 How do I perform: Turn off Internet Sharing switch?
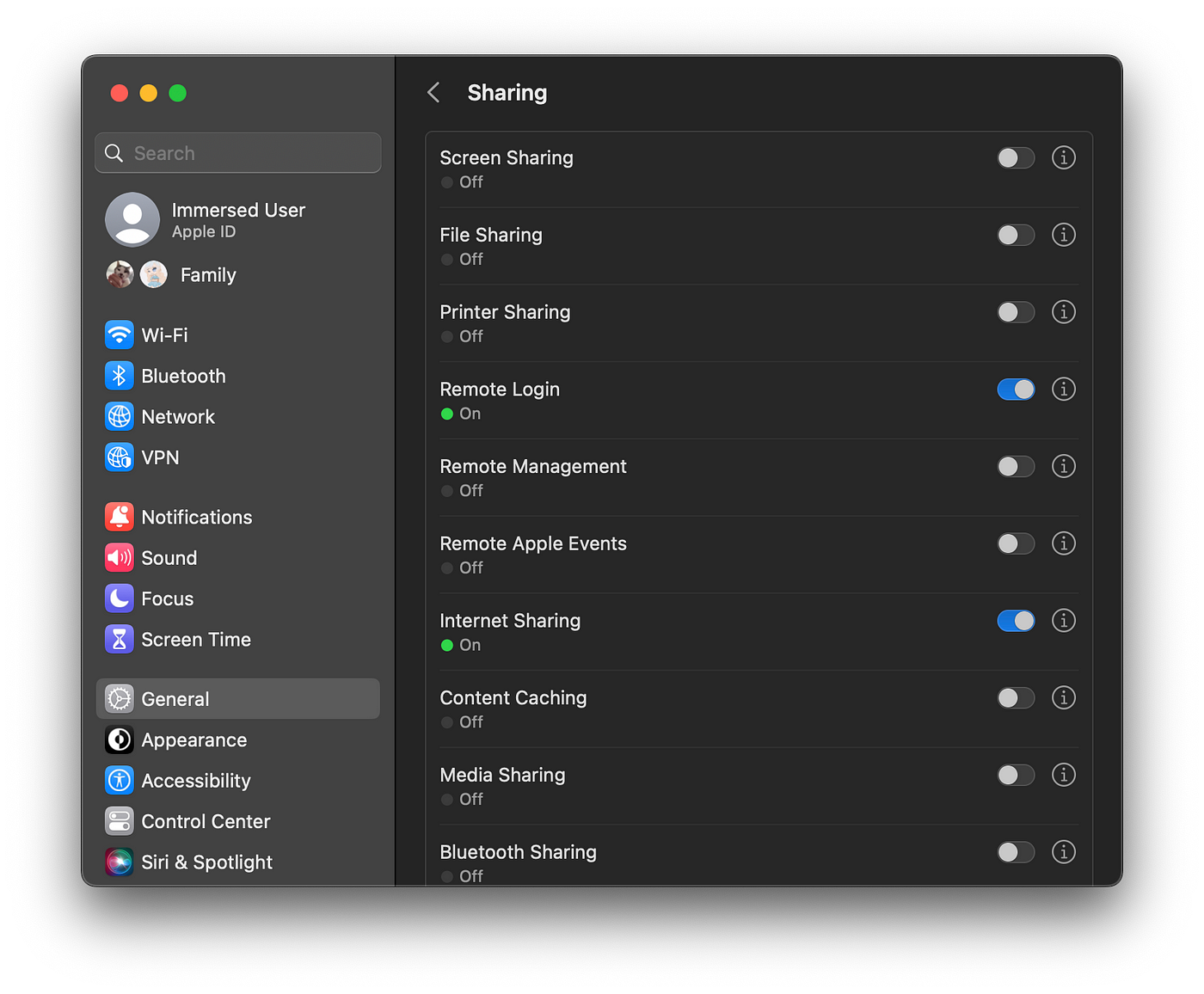[1016, 621]
